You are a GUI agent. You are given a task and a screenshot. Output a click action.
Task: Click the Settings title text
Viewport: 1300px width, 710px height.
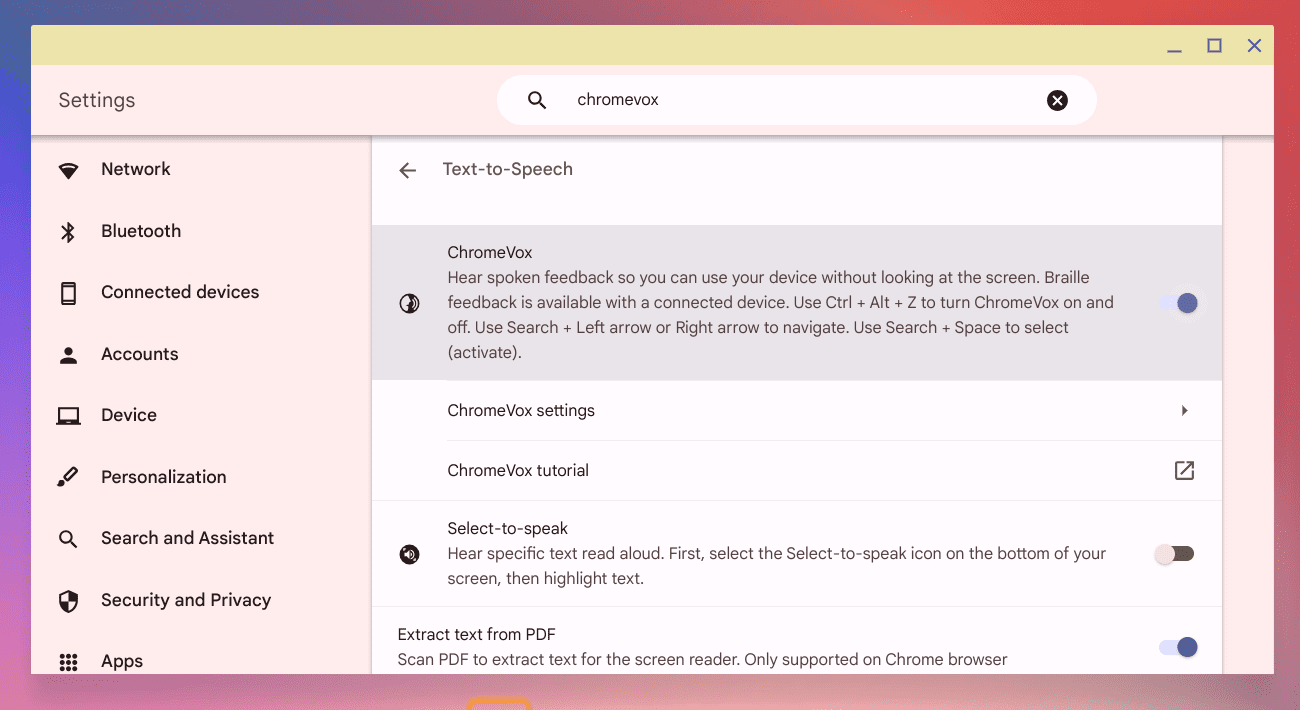(97, 100)
